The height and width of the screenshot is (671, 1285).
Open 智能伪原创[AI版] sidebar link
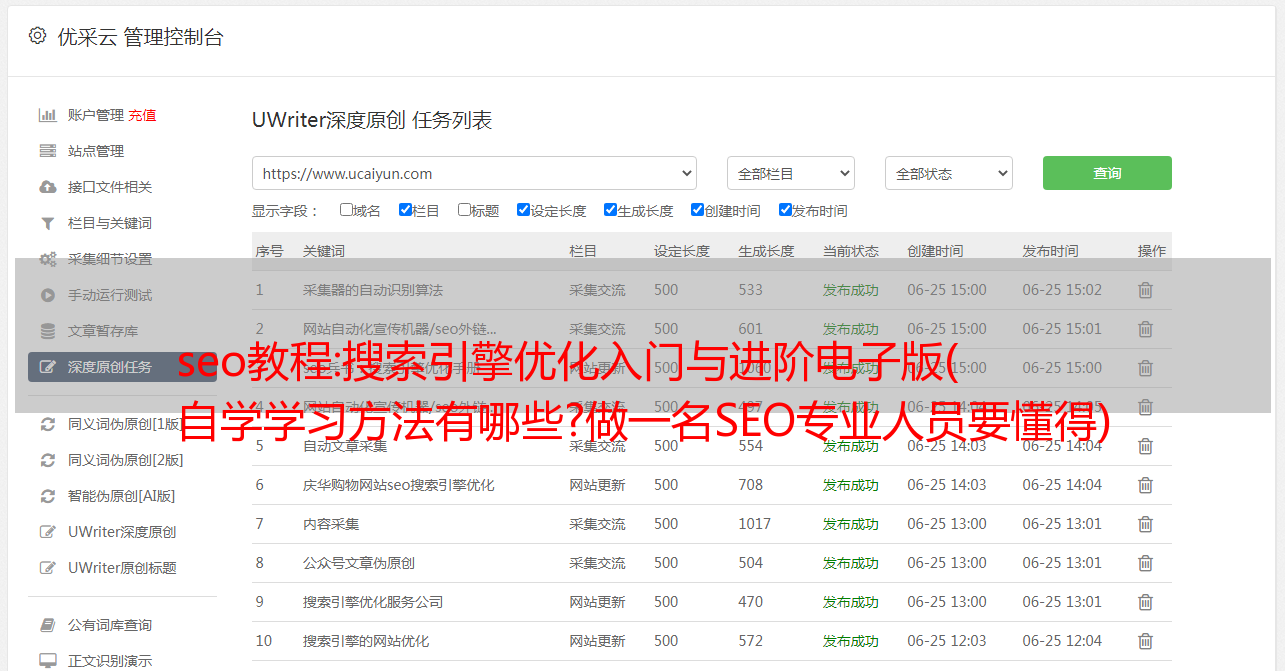click(x=121, y=496)
